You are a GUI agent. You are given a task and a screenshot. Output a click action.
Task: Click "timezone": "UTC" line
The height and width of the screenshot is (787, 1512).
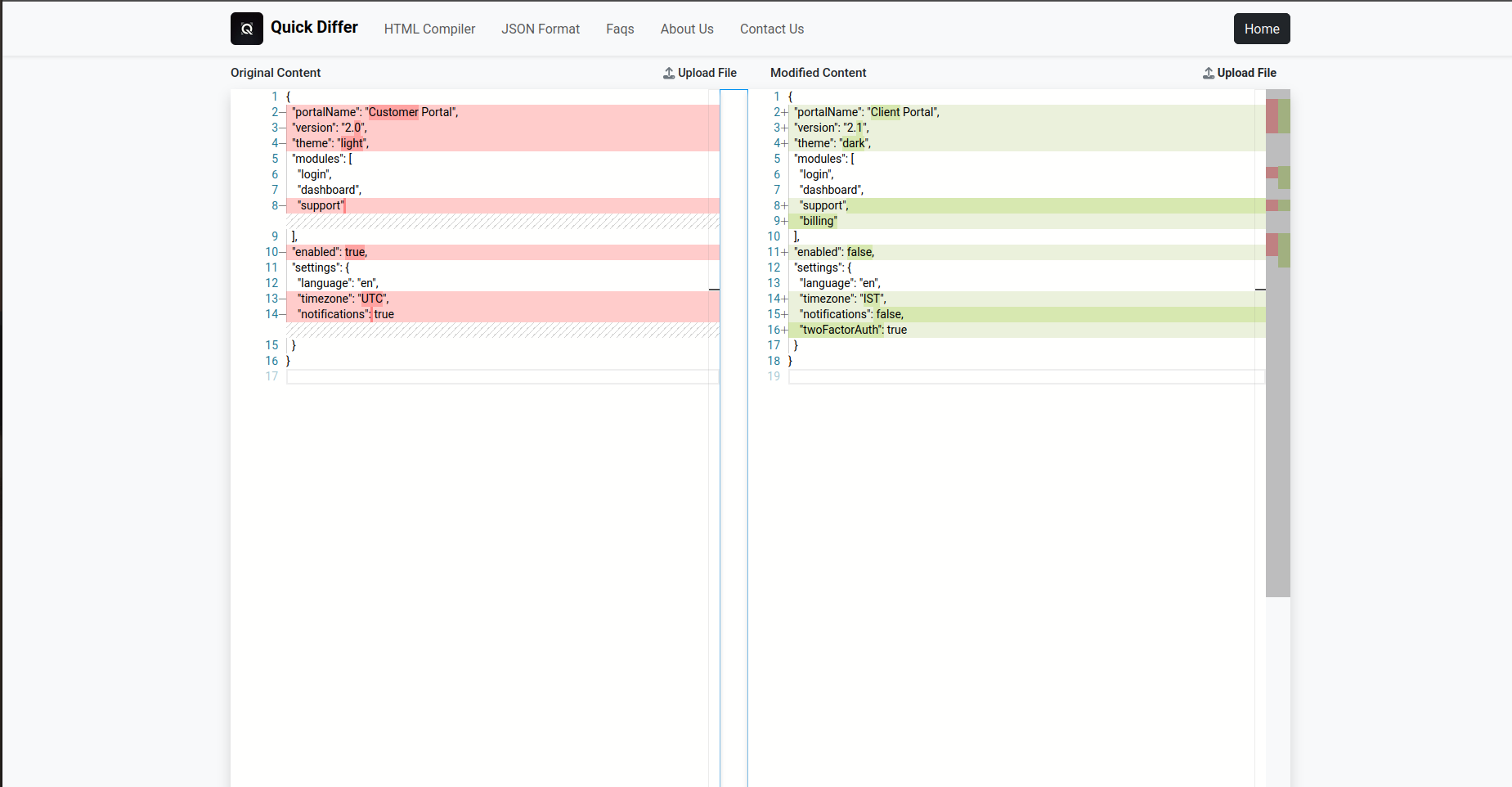(x=502, y=299)
